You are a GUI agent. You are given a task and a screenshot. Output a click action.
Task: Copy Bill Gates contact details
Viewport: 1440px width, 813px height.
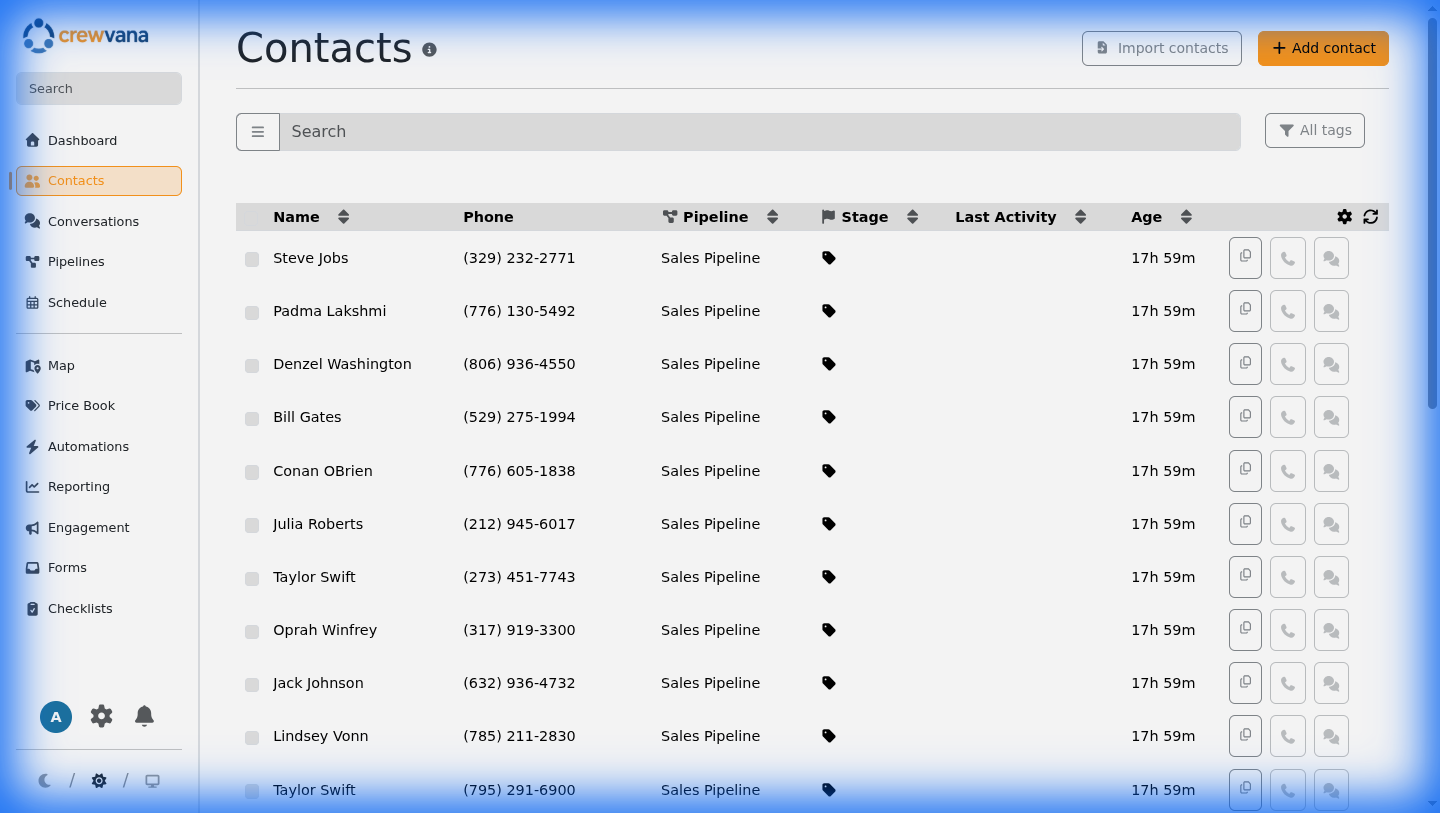pos(1245,417)
